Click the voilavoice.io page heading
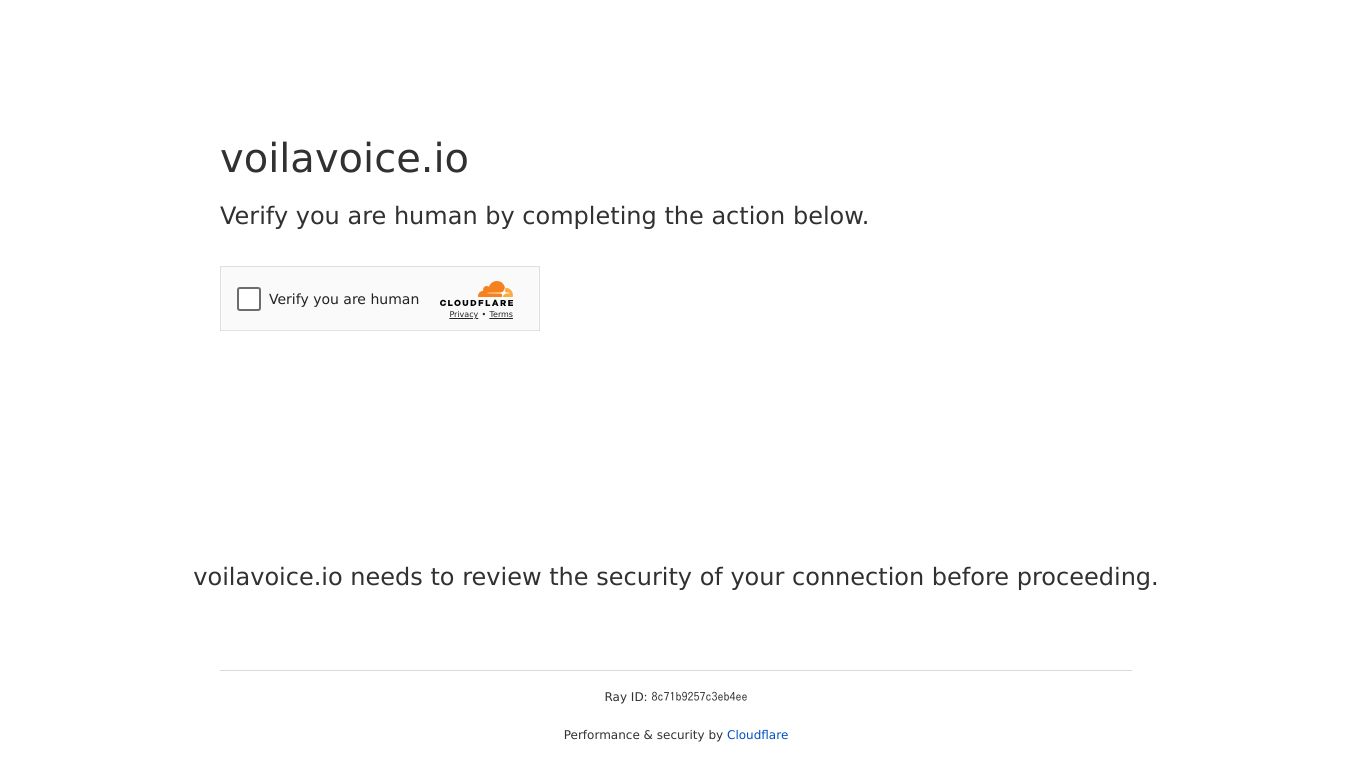This screenshot has width=1352, height=760. tap(344, 159)
